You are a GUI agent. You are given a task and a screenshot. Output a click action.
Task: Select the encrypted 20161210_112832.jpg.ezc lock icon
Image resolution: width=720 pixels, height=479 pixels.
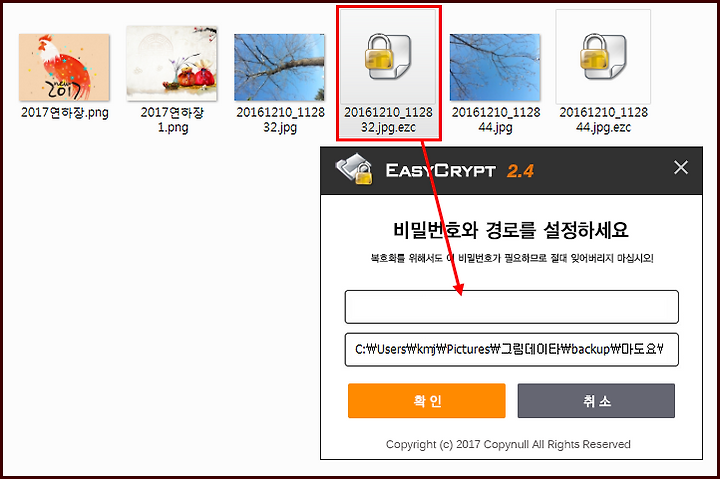(x=388, y=56)
